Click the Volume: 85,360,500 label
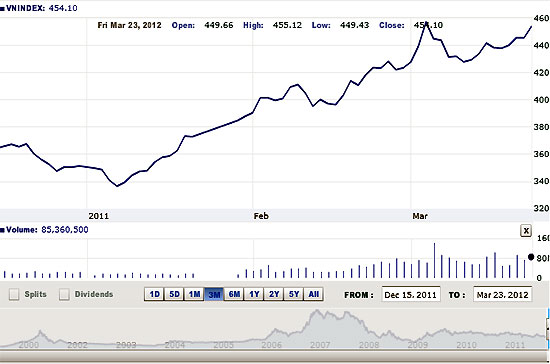Viewport: 550px width, 364px height. pos(45,230)
